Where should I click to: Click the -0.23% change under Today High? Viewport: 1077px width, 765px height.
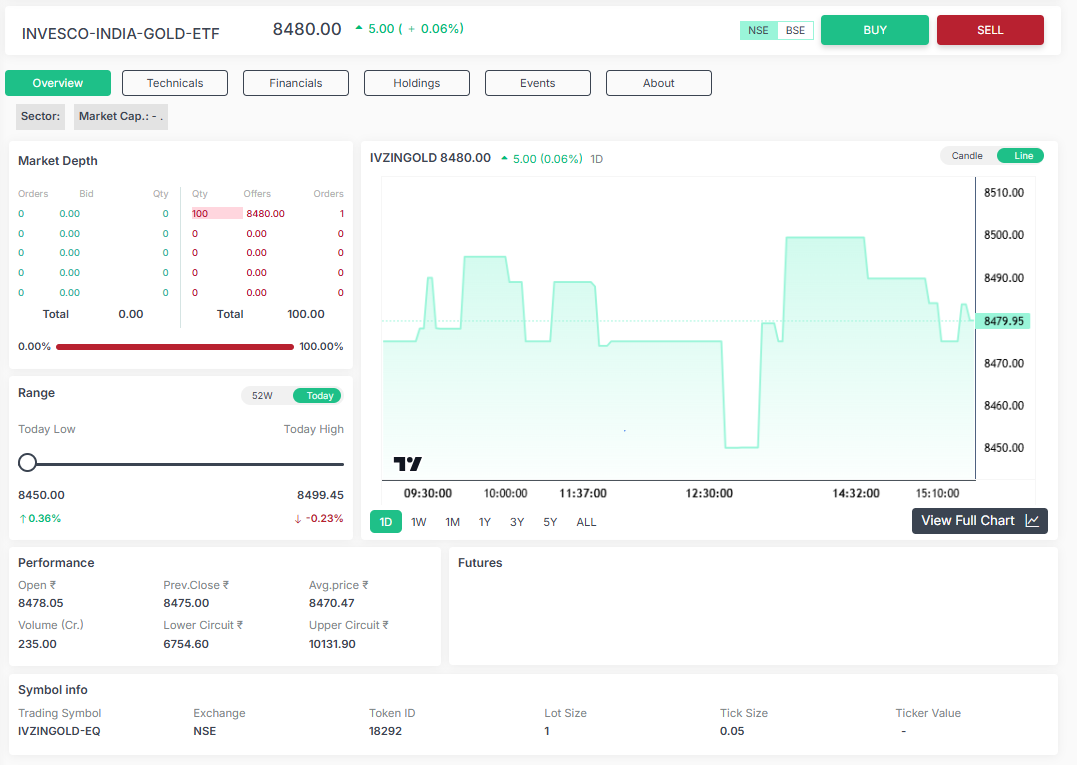(x=319, y=518)
